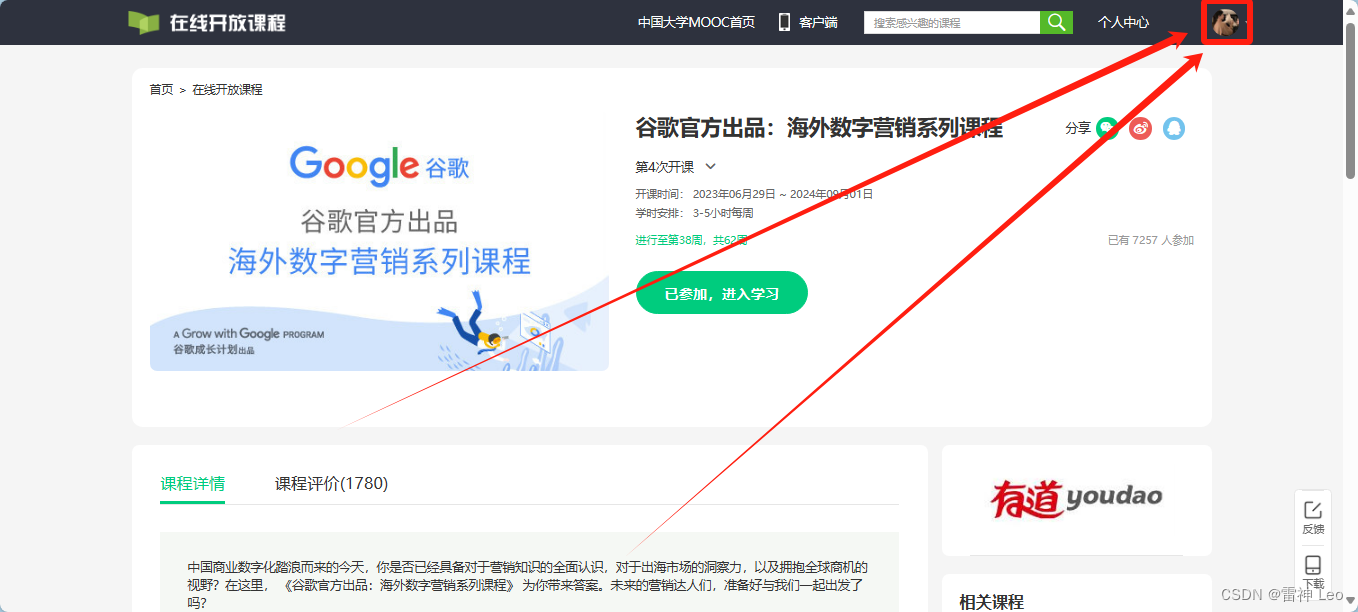The height and width of the screenshot is (612, 1358).
Task: Go to 中国大学MOOC首页
Action: pyautogui.click(x=696, y=22)
